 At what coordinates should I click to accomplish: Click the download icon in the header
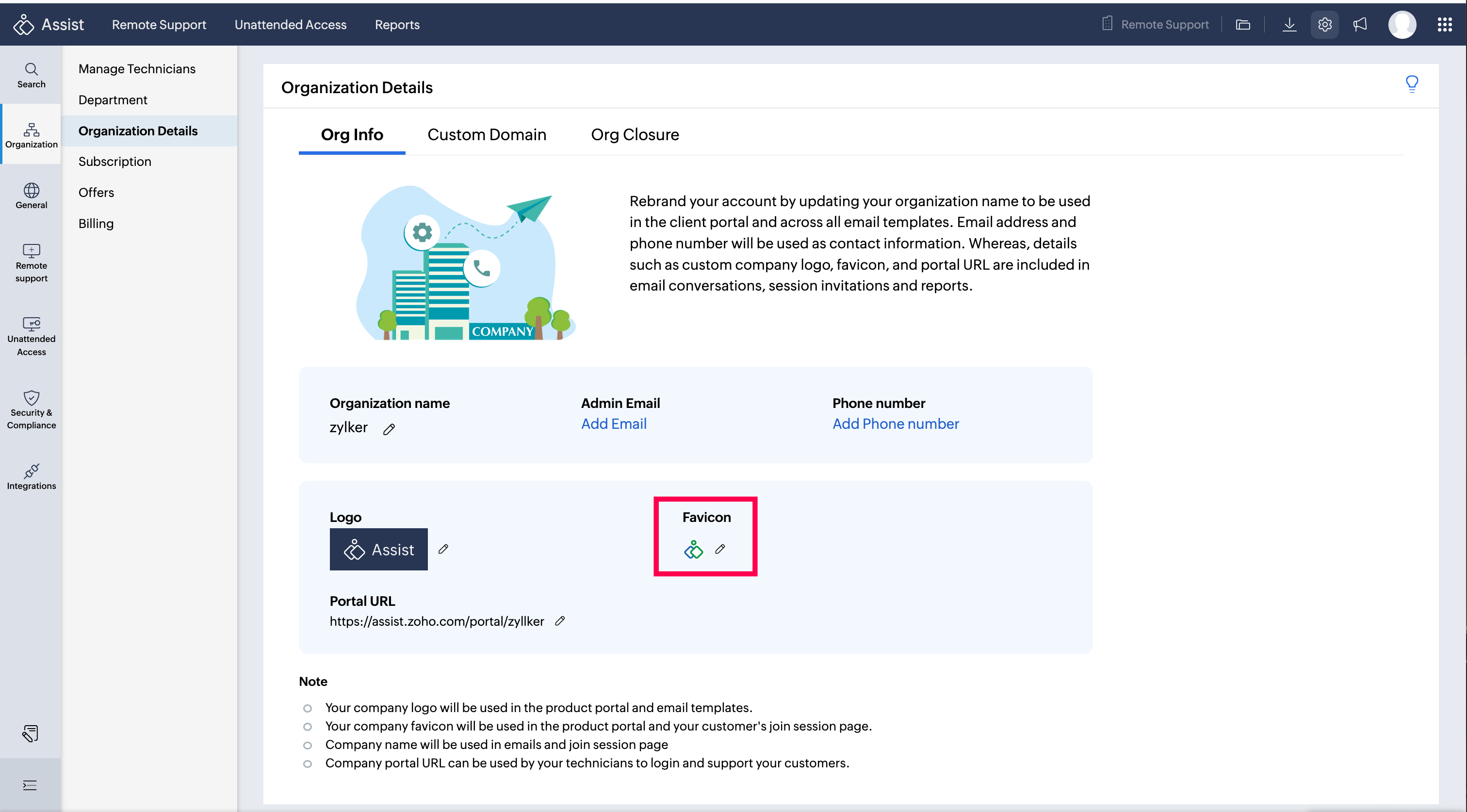[x=1289, y=24]
